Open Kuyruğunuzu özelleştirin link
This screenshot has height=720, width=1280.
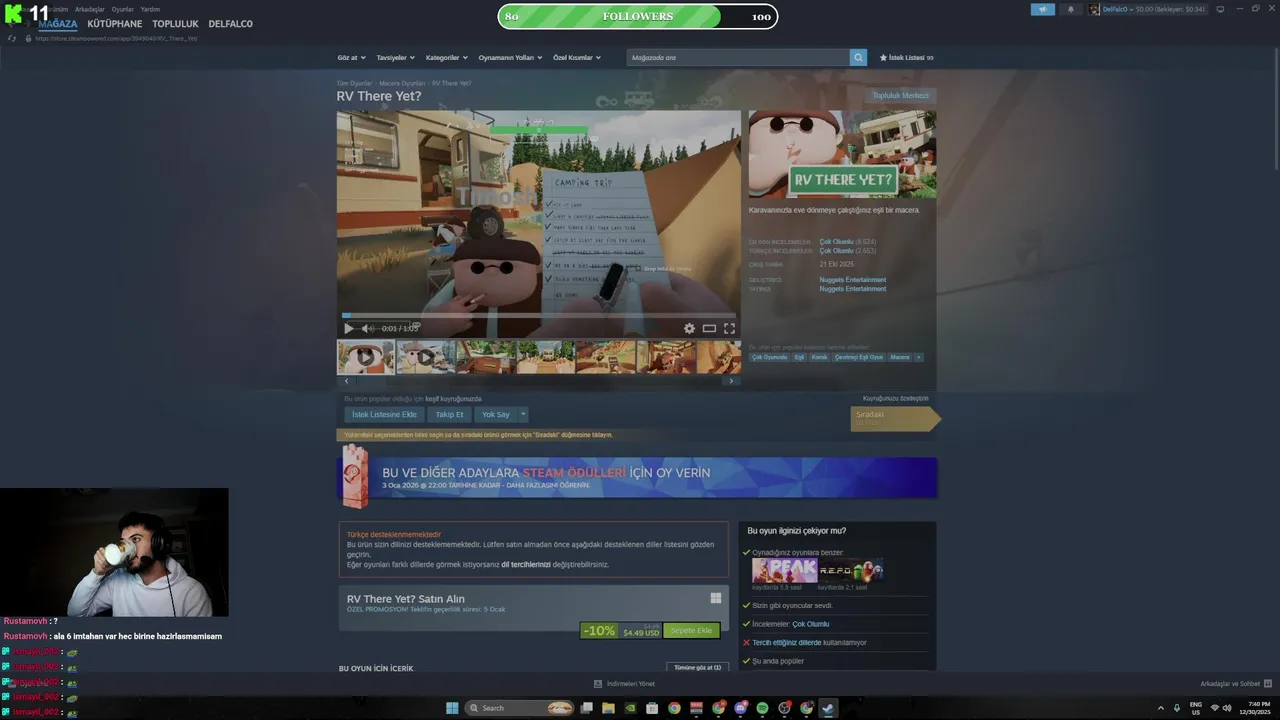point(895,398)
